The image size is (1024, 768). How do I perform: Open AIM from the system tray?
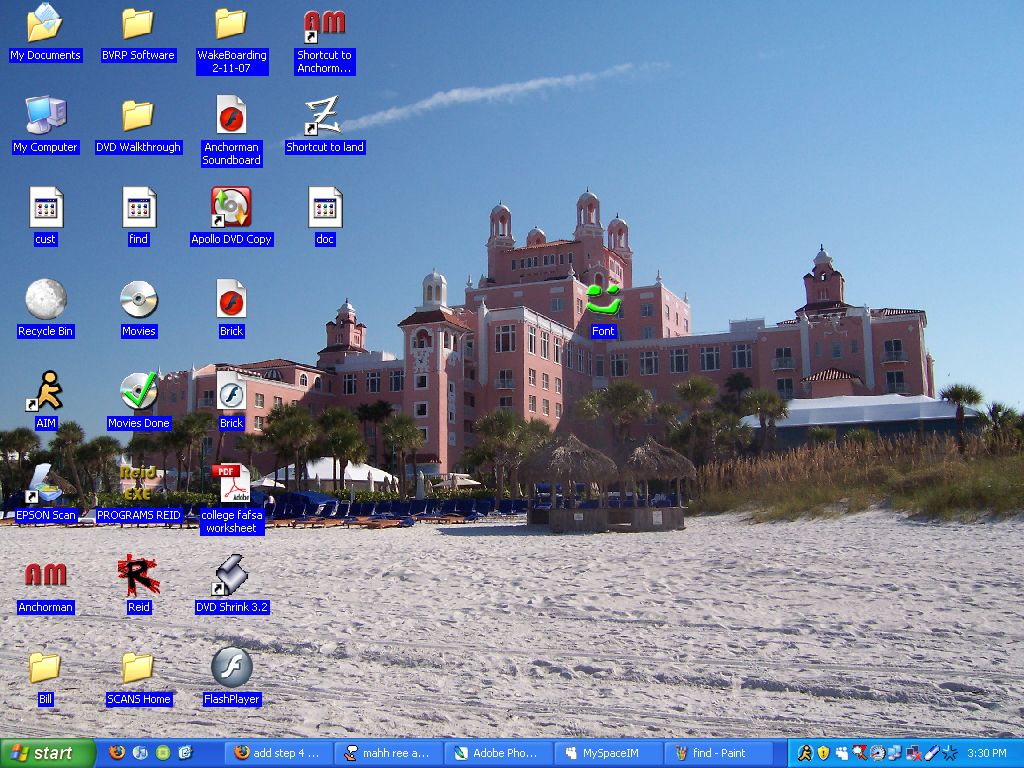point(806,753)
